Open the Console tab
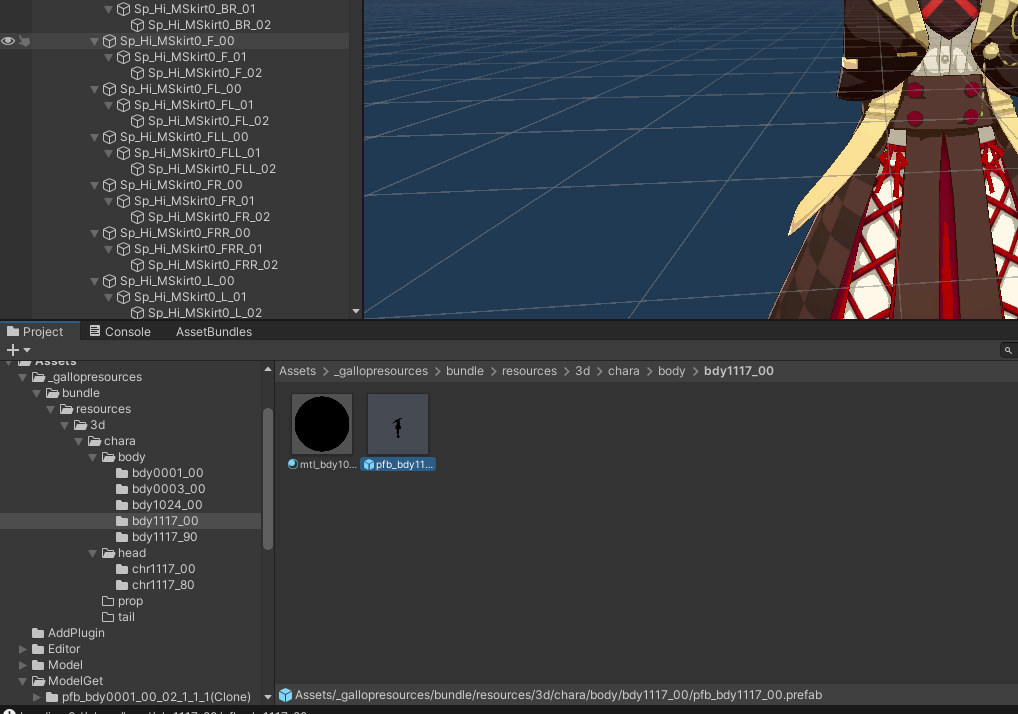This screenshot has height=714, width=1018. (x=121, y=332)
